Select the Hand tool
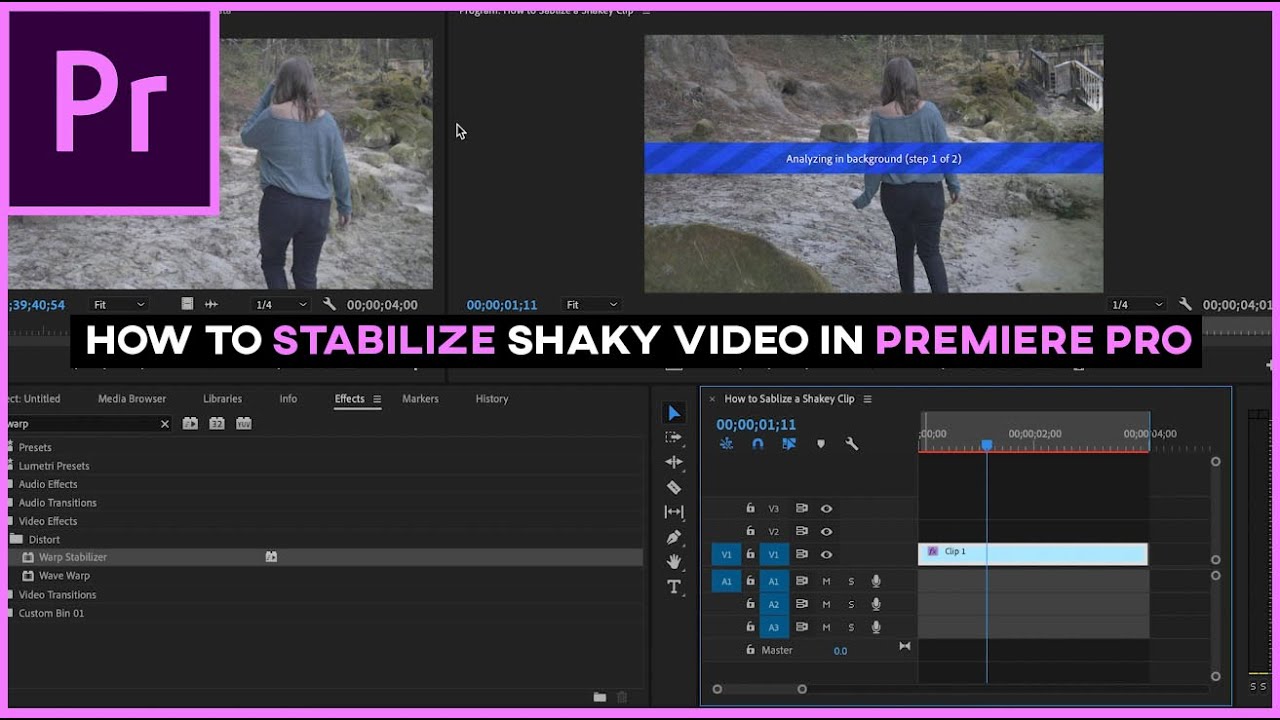 pyautogui.click(x=674, y=562)
